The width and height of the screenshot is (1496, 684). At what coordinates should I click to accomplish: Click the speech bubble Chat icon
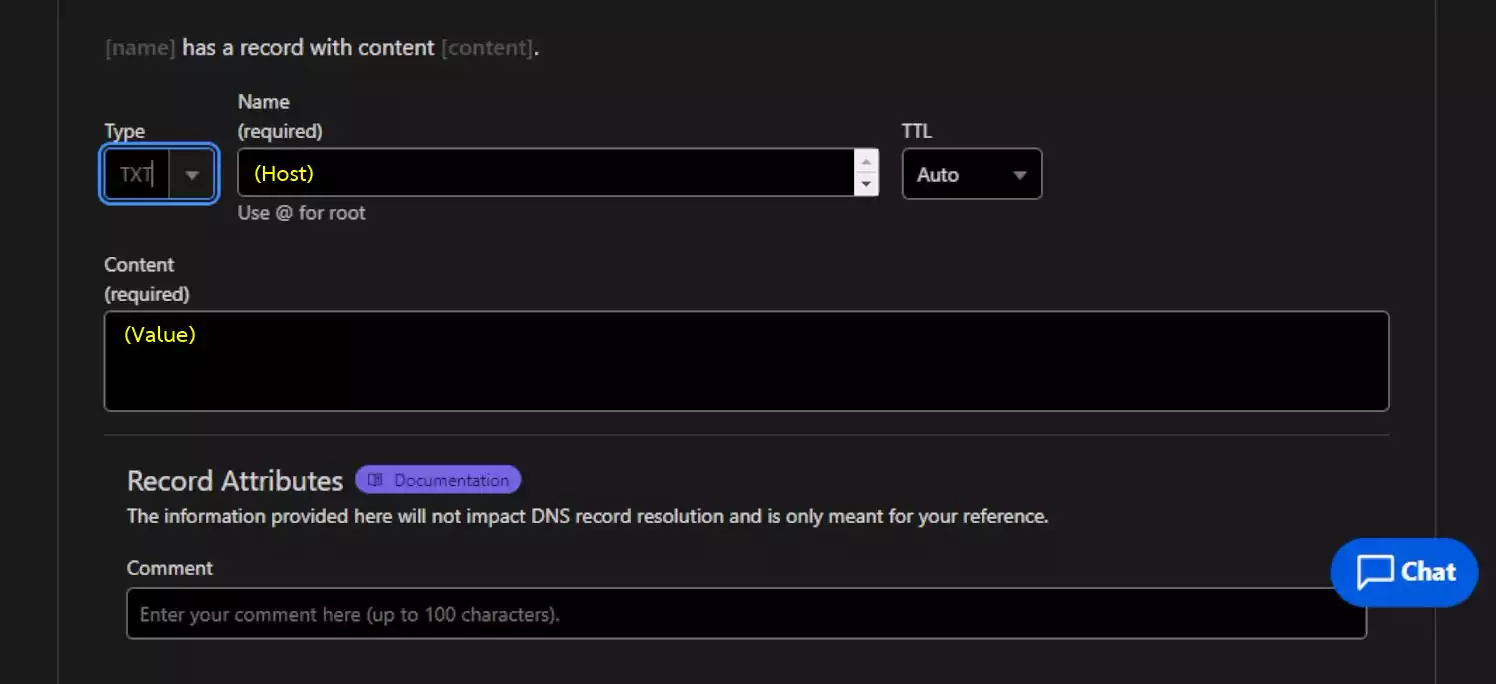(x=1375, y=572)
